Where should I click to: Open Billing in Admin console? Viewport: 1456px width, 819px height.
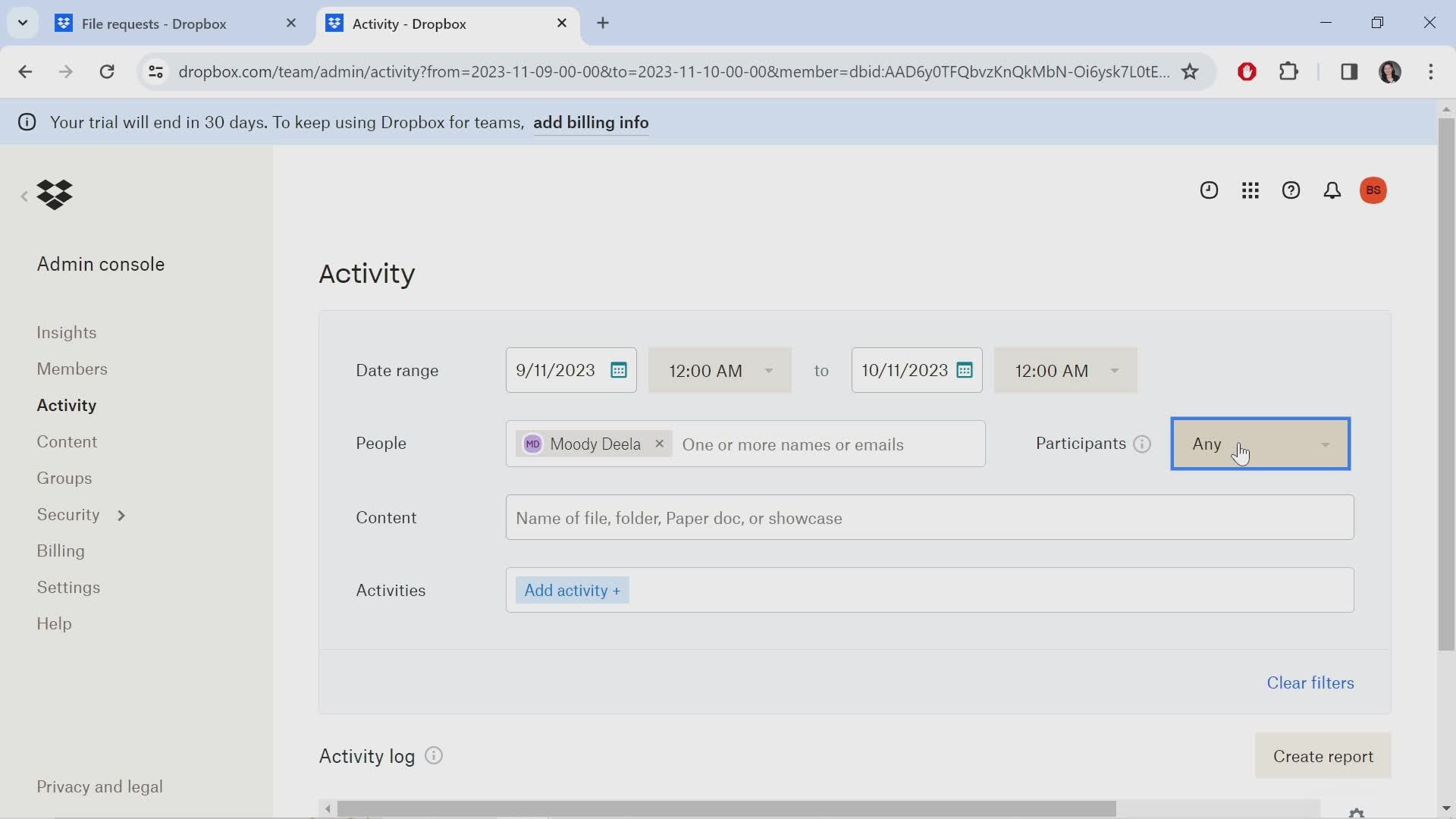click(61, 551)
